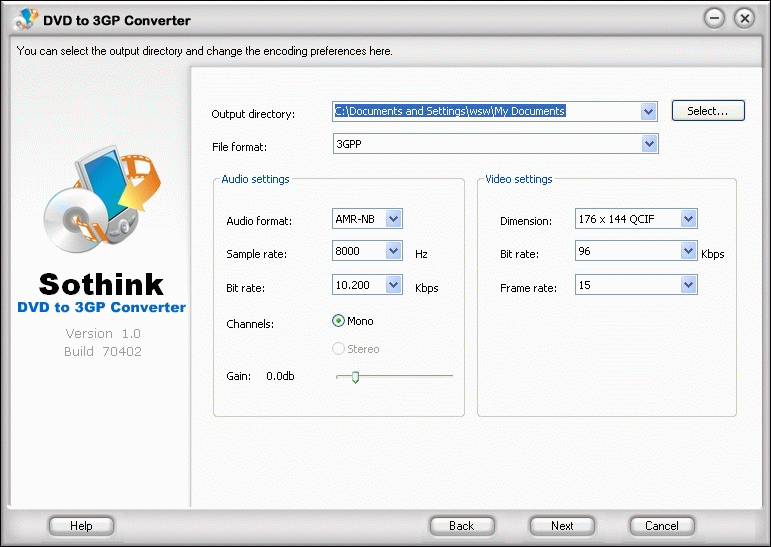Open the Audio format dropdown
Image resolution: width=771 pixels, height=547 pixels.
tap(393, 218)
